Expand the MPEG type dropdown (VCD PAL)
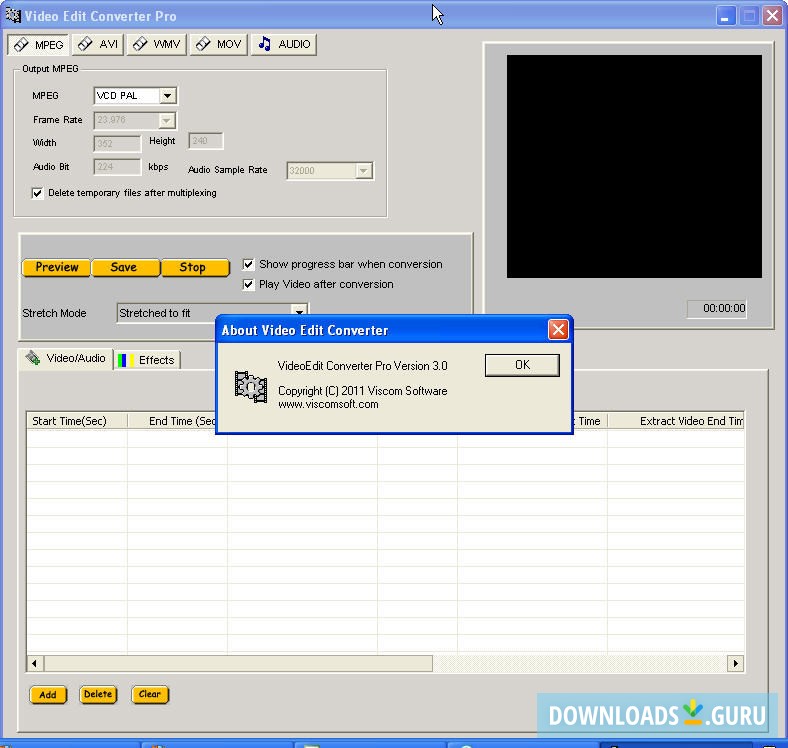This screenshot has width=788, height=748. point(167,96)
